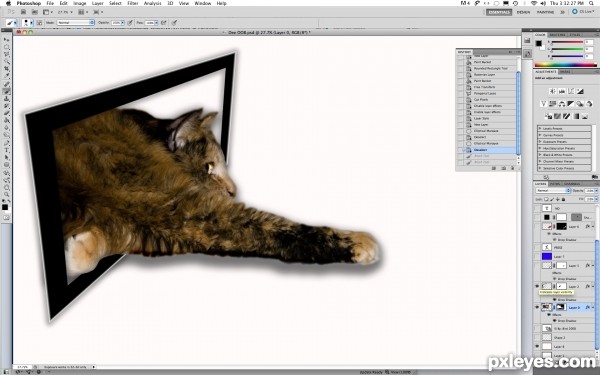The height and width of the screenshot is (375, 600).
Task: Switch to the Swatches tab
Action: (557, 35)
